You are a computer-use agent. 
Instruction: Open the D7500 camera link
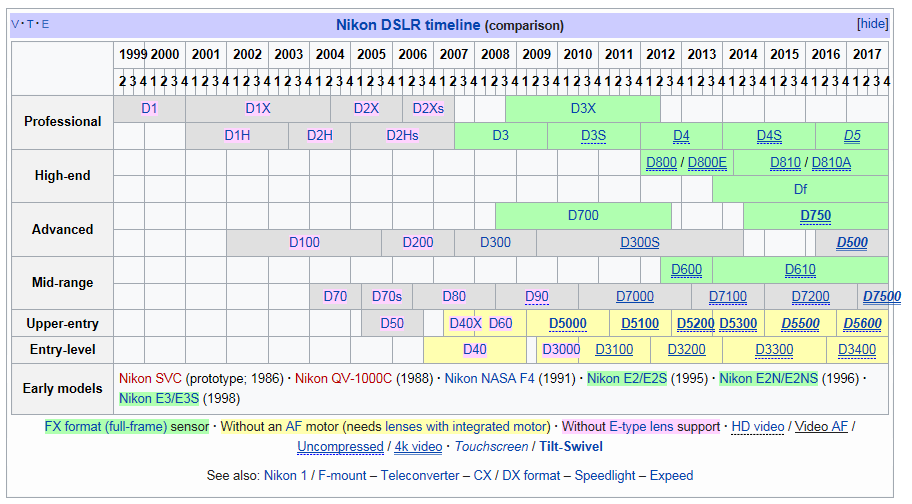882,296
